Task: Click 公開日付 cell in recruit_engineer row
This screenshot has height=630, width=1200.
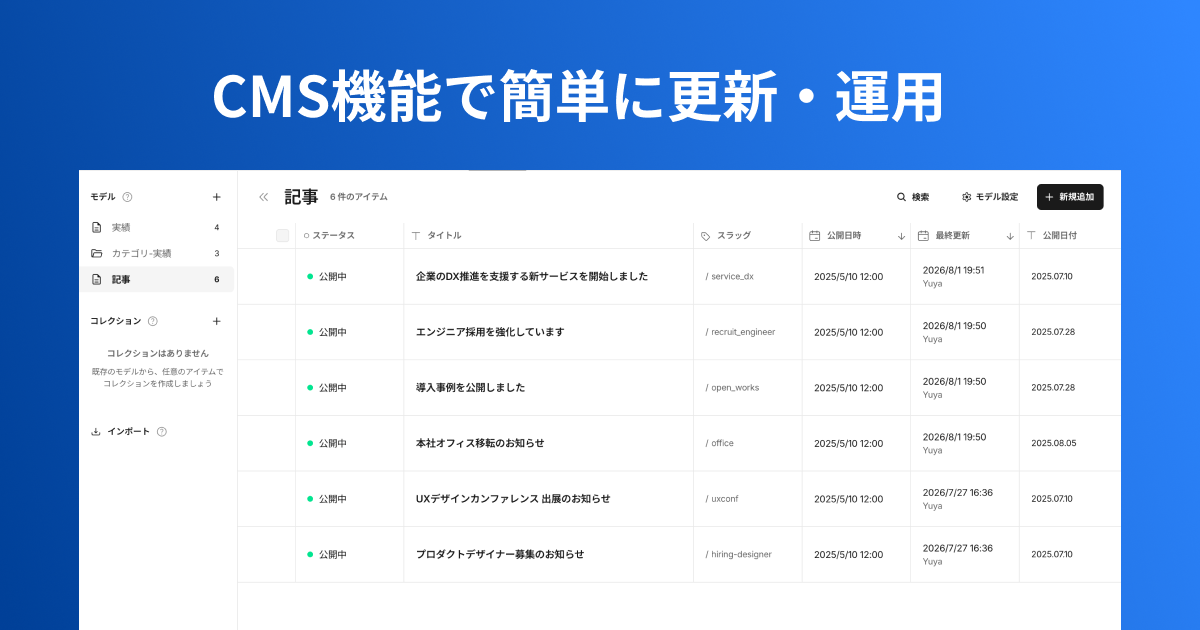Action: [1054, 332]
